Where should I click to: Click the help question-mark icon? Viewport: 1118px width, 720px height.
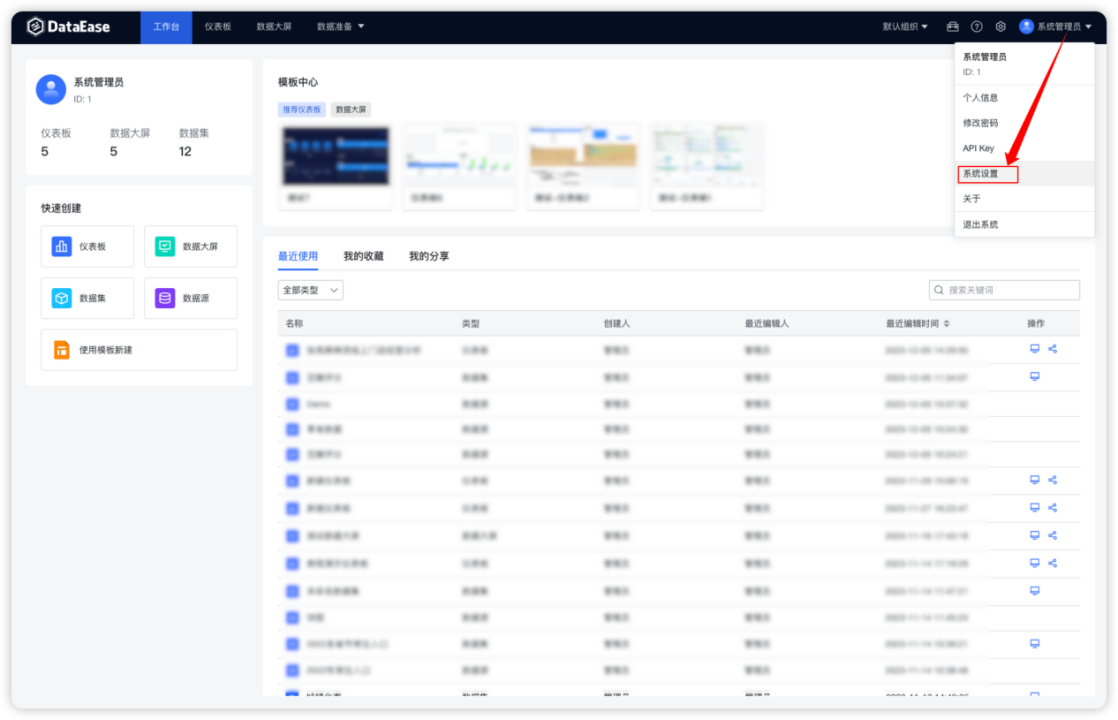tap(975, 27)
